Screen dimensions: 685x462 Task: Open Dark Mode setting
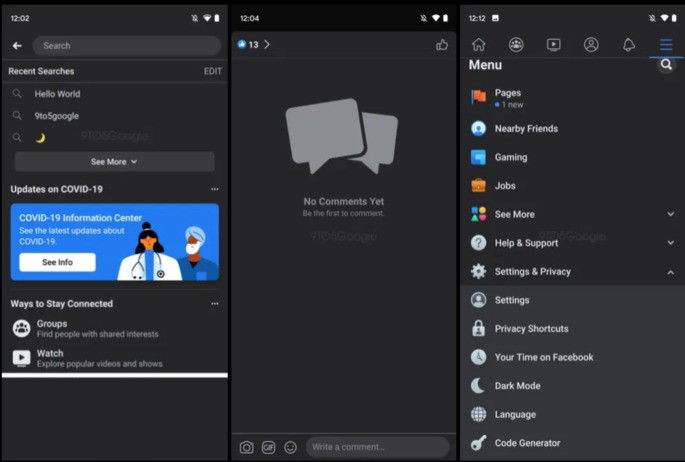pos(572,386)
